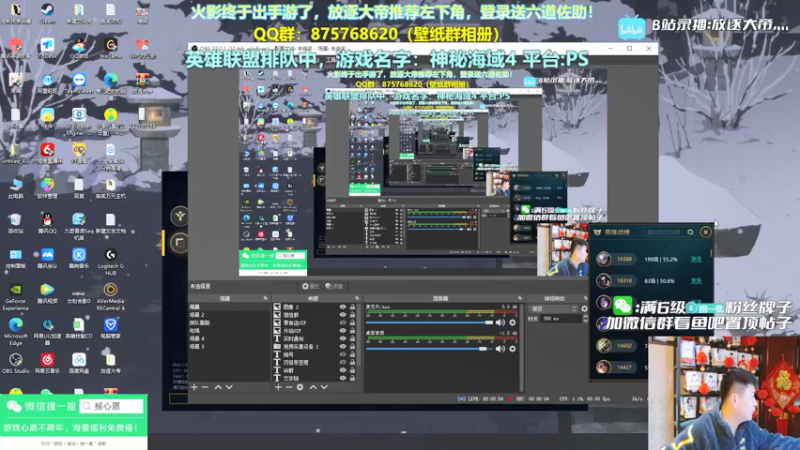Open OBS Studio desktop shortcut

15,363
